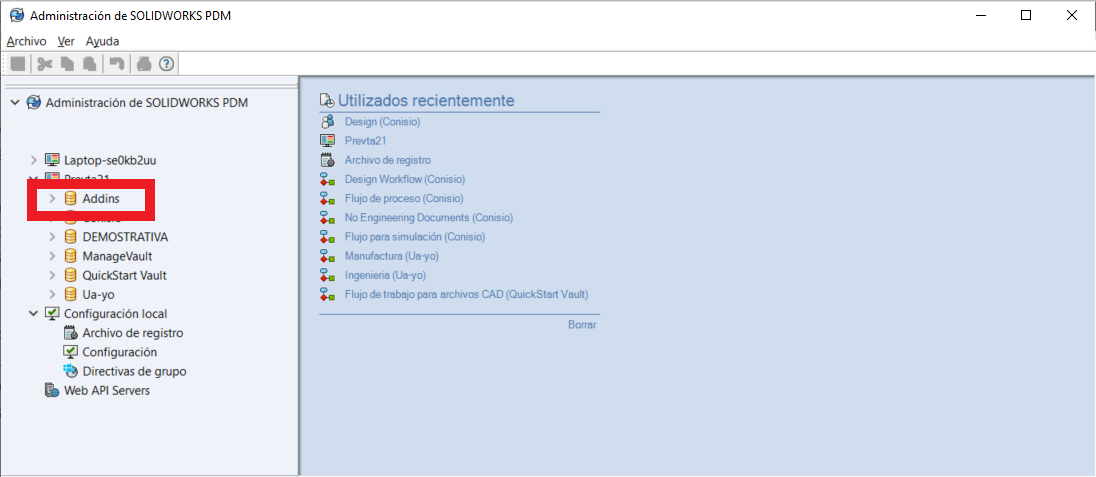The height and width of the screenshot is (477, 1096).
Task: Select Web API Servers in the tree
Action: click(x=107, y=390)
